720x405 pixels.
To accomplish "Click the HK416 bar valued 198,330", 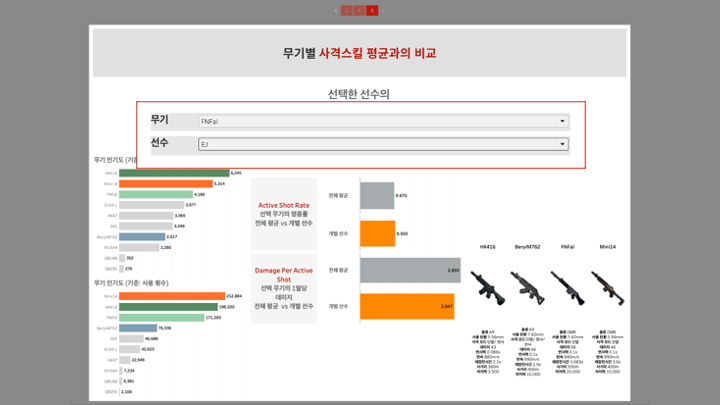I will 169,307.
